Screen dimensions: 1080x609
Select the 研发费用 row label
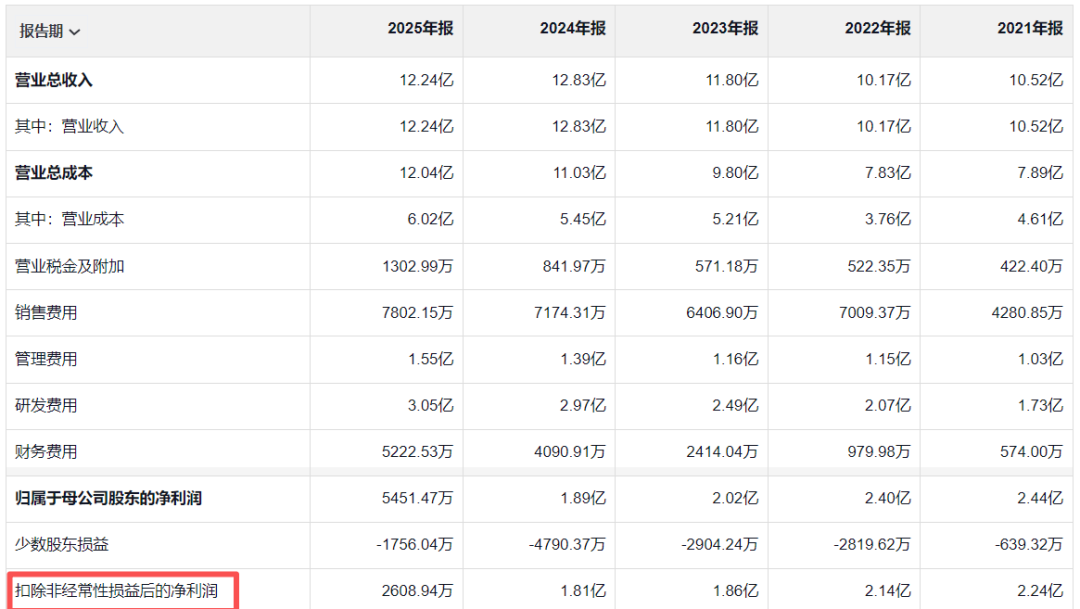tap(46, 406)
